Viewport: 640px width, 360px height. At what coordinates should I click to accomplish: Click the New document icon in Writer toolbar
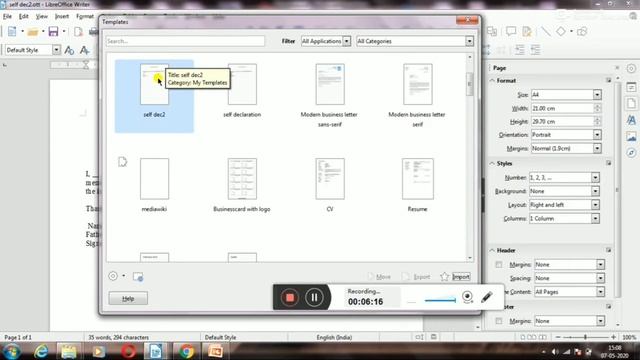(x=12, y=31)
